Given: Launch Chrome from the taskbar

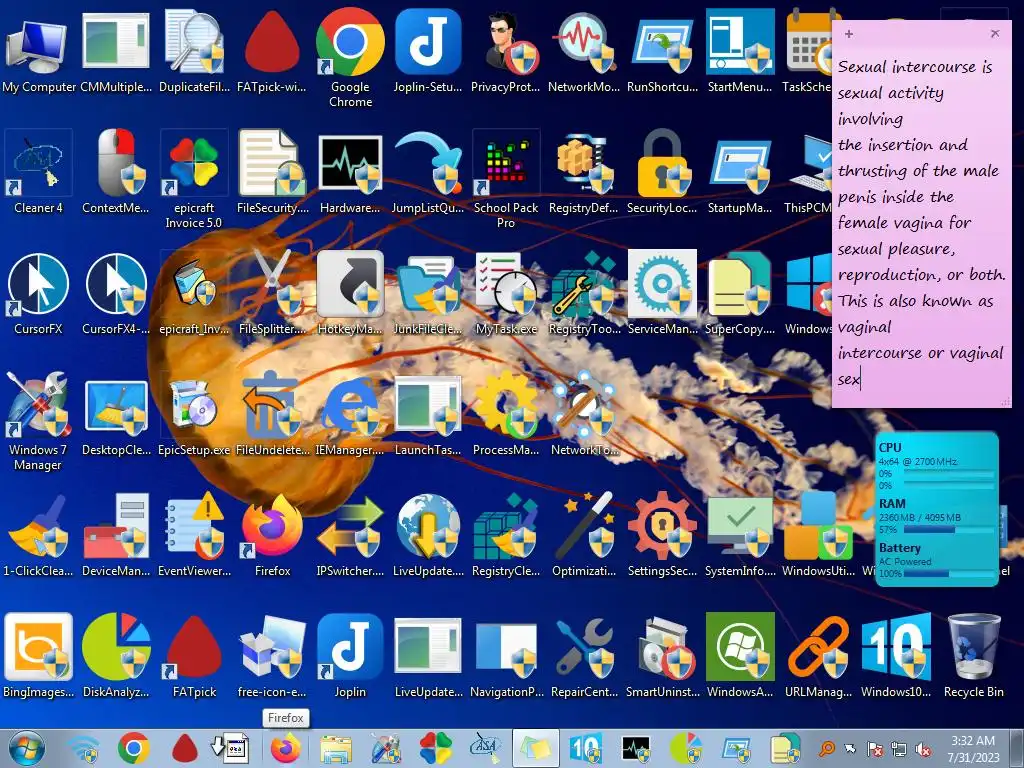Looking at the screenshot, I should coord(134,748).
